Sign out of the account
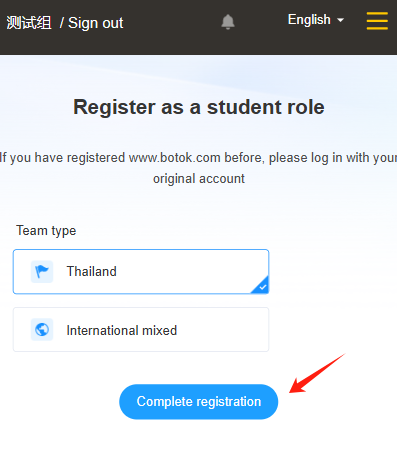This screenshot has width=397, height=449. [x=96, y=23]
